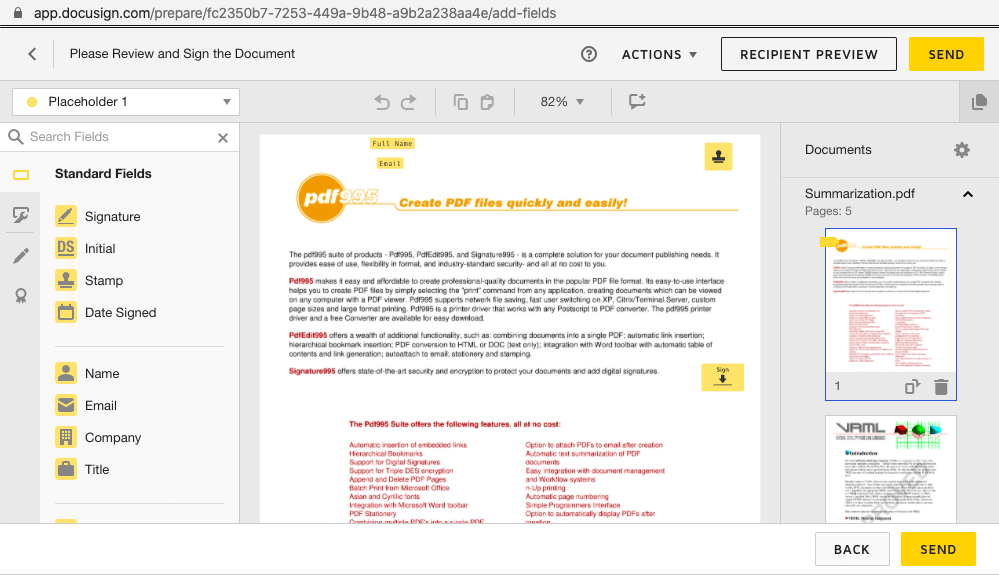Open the ACTIONS dropdown menu
Image resolution: width=999 pixels, height=575 pixels.
coord(659,55)
